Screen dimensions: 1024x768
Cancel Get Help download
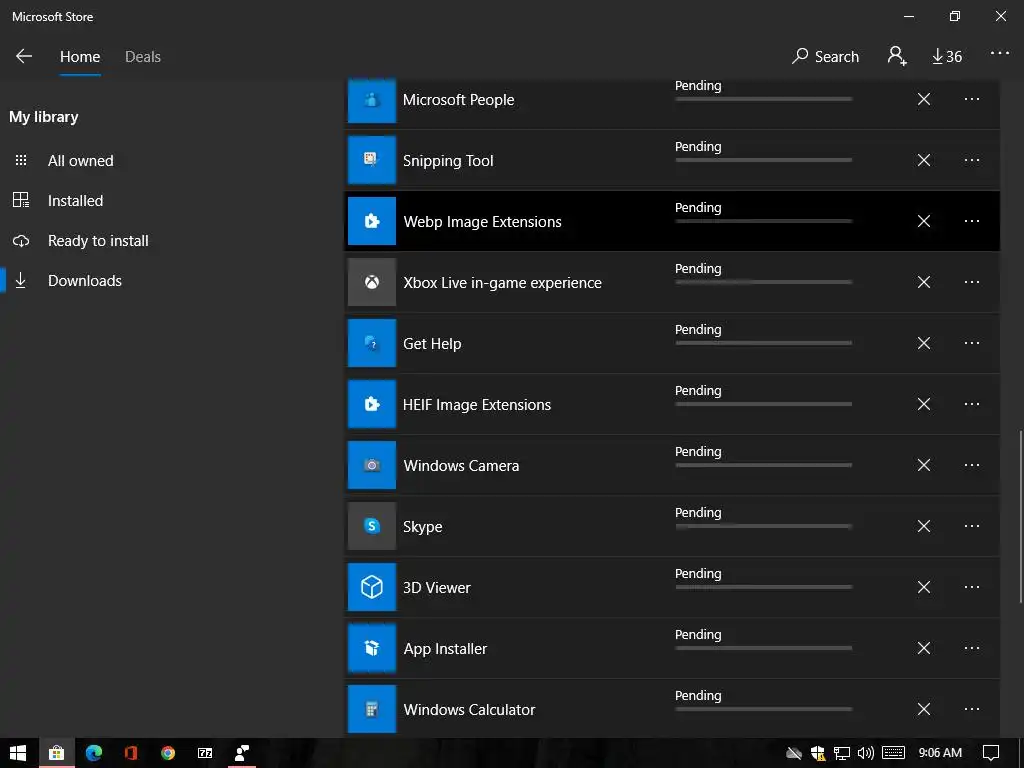pyautogui.click(x=923, y=343)
